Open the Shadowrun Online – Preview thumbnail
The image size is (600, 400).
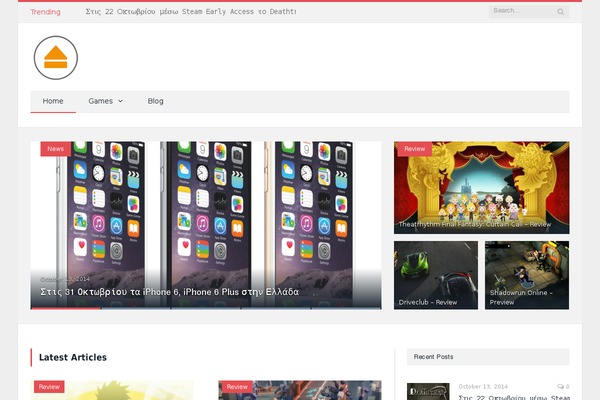click(x=527, y=275)
